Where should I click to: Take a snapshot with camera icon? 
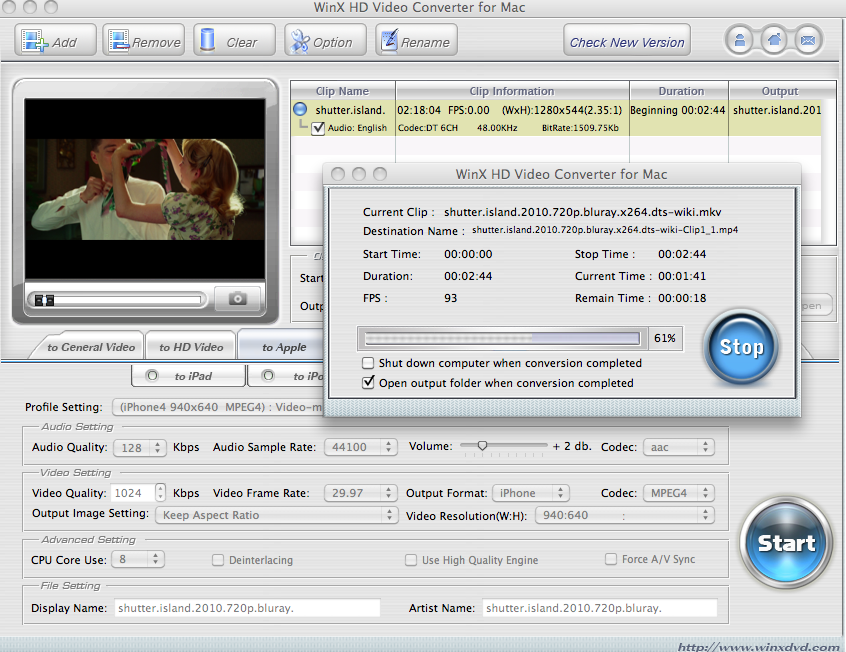tap(237, 298)
